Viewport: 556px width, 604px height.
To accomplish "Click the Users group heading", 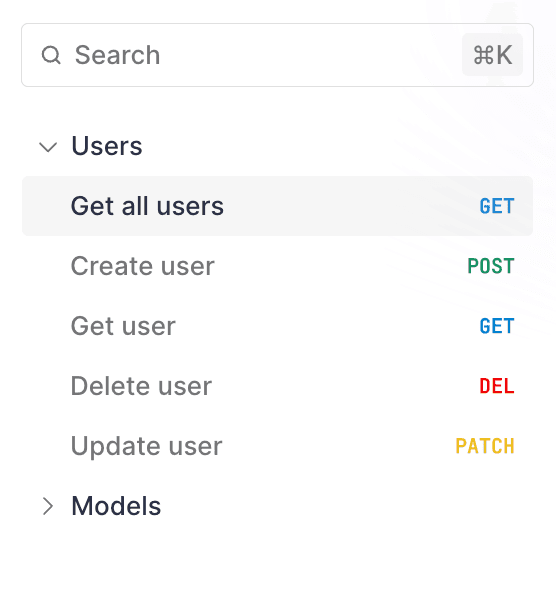I will coord(107,146).
